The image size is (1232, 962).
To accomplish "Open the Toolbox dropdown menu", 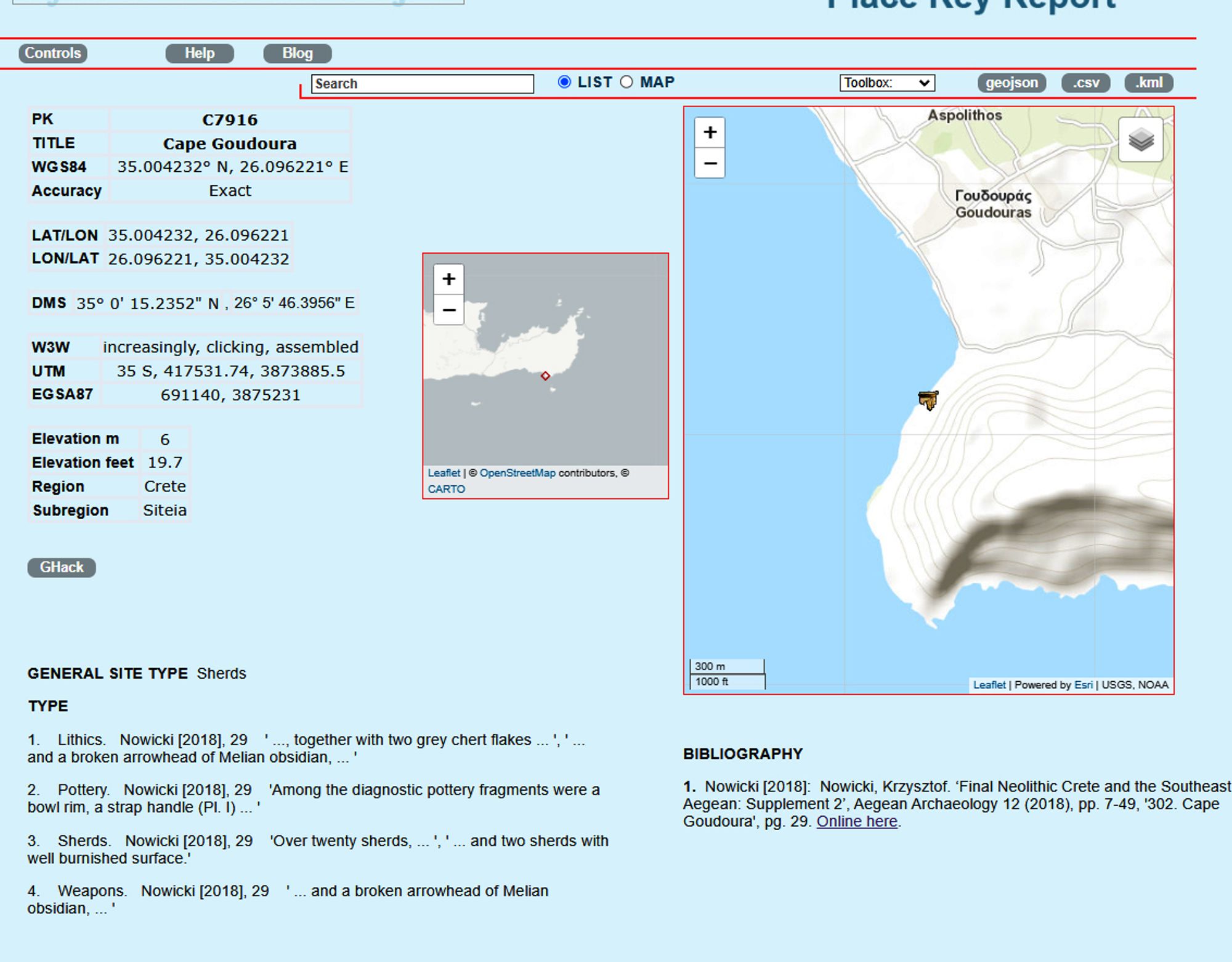I will coord(884,83).
